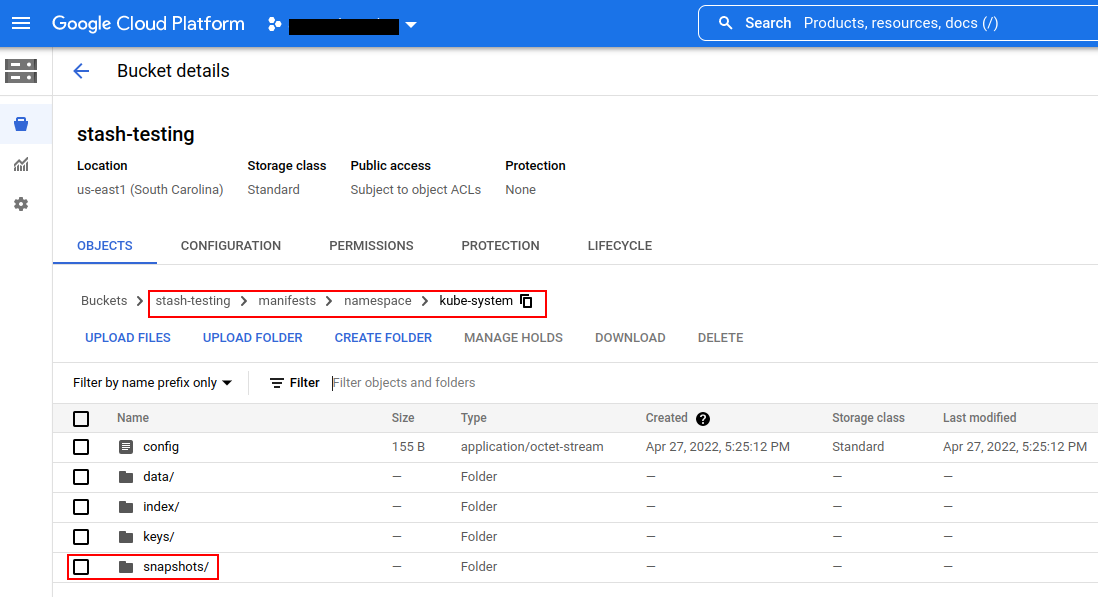Expand the Filter by name prefix dropdown
Viewport: 1098px width, 597px height.
(152, 383)
